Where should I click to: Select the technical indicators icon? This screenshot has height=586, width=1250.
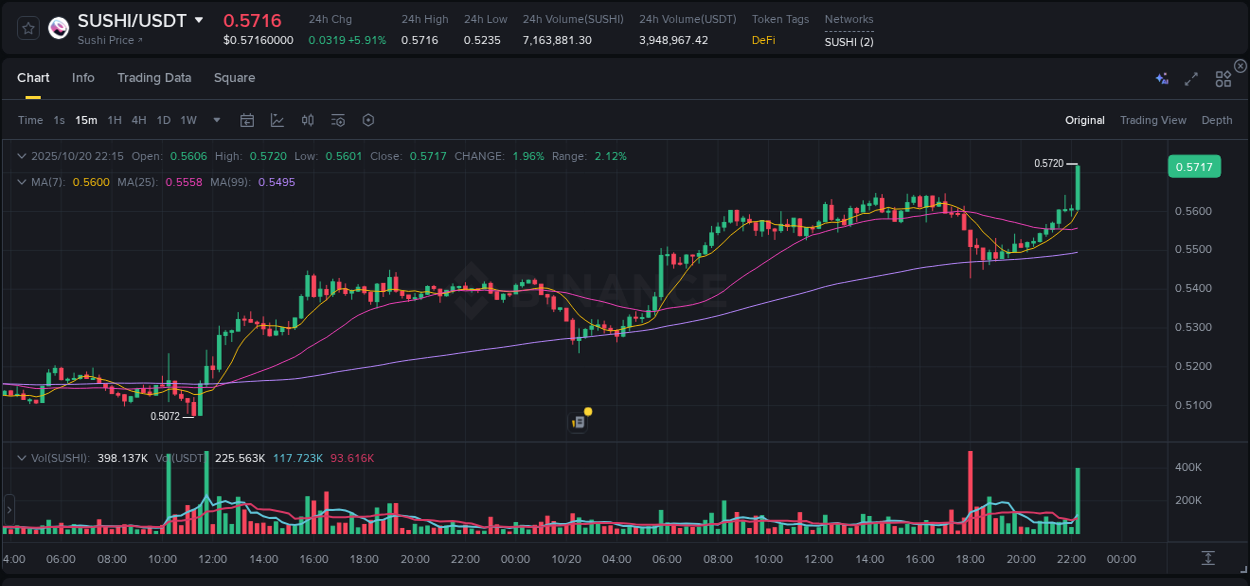click(307, 120)
